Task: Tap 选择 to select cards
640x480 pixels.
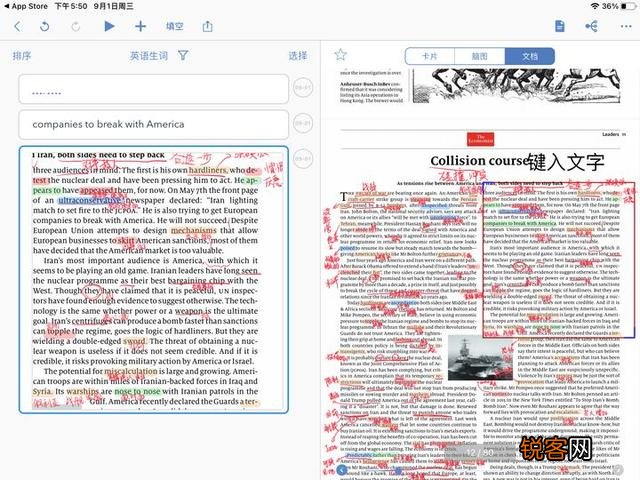Action: [x=298, y=56]
